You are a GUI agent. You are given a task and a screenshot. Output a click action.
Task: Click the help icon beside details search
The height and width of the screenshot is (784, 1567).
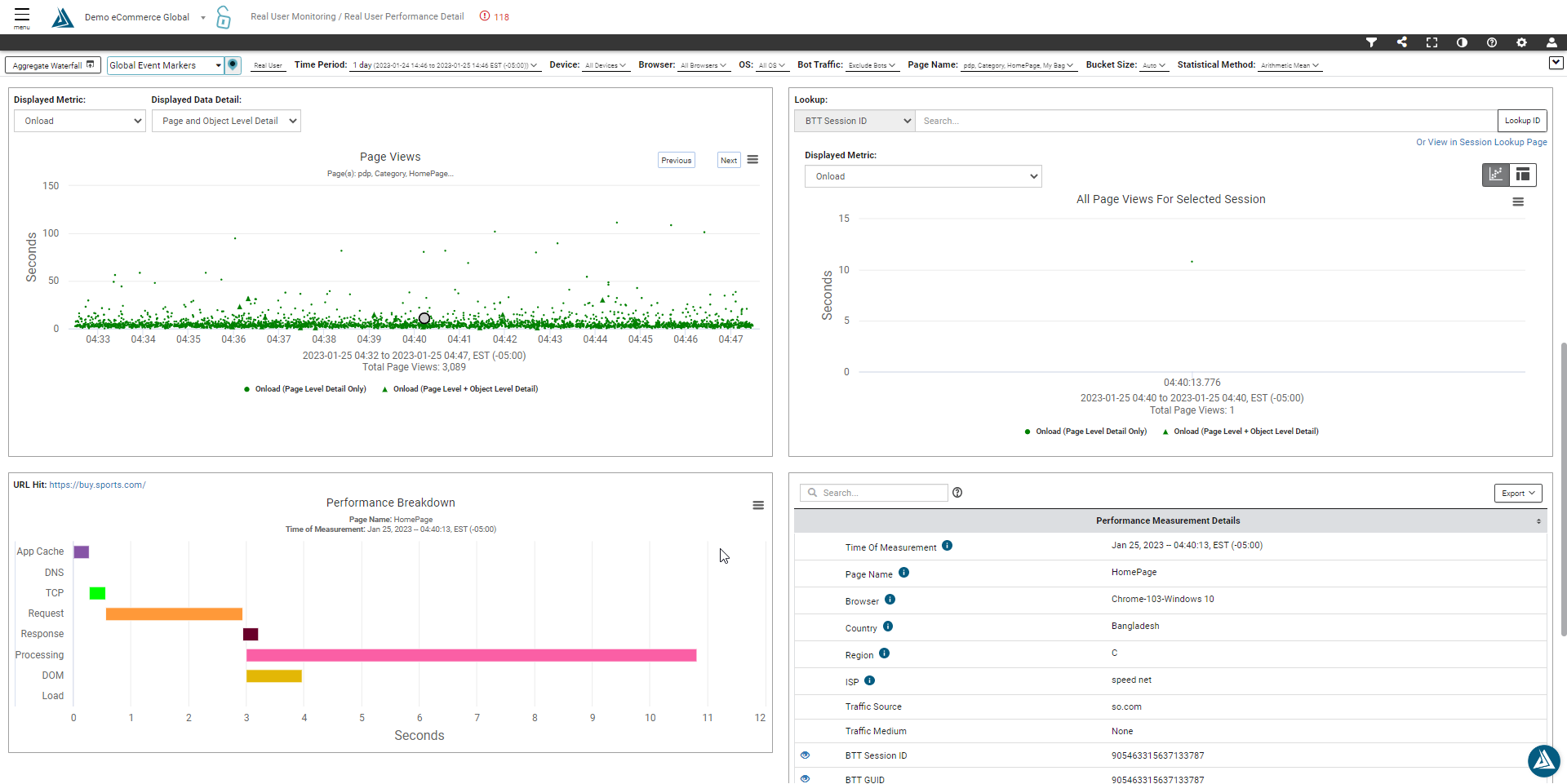(x=957, y=493)
